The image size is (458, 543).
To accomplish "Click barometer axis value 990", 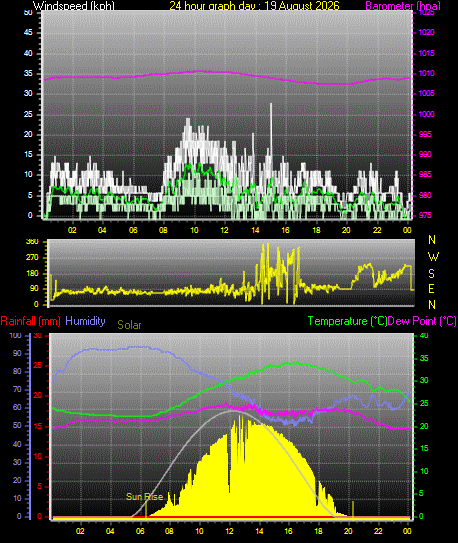I will [x=425, y=154].
